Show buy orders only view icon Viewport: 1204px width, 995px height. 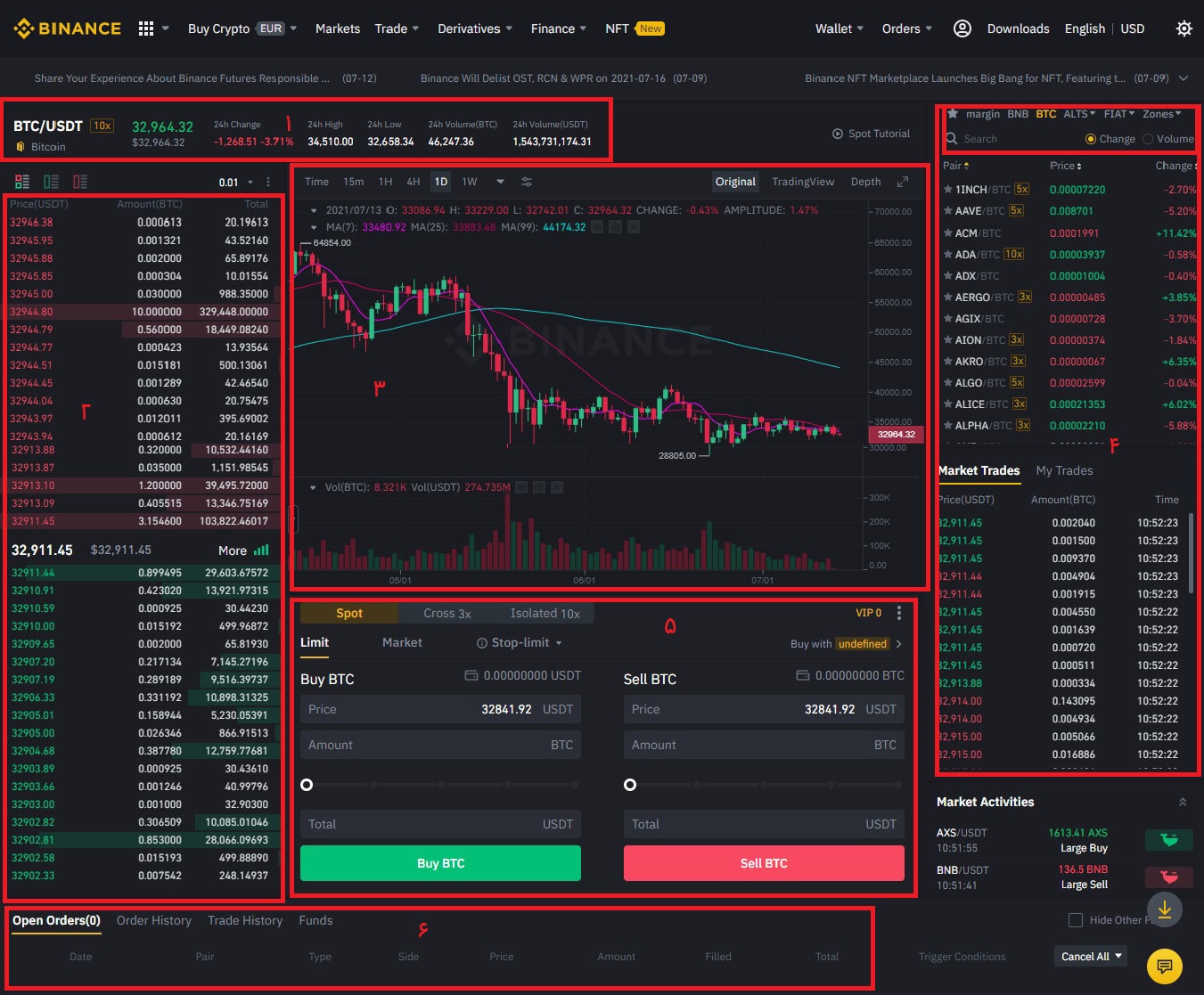(x=52, y=182)
